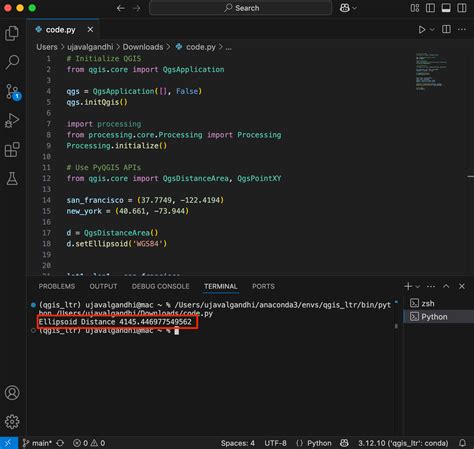Viewport: 474px width, 449px height.
Task: Open the Extensions view
Action: coord(12,150)
